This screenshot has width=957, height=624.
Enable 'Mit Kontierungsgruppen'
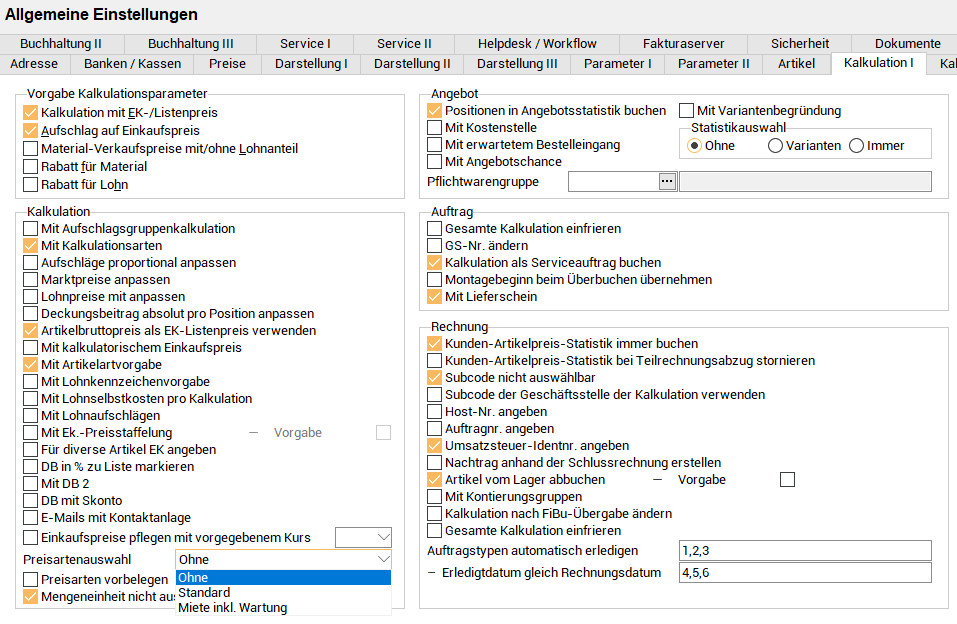(435, 496)
